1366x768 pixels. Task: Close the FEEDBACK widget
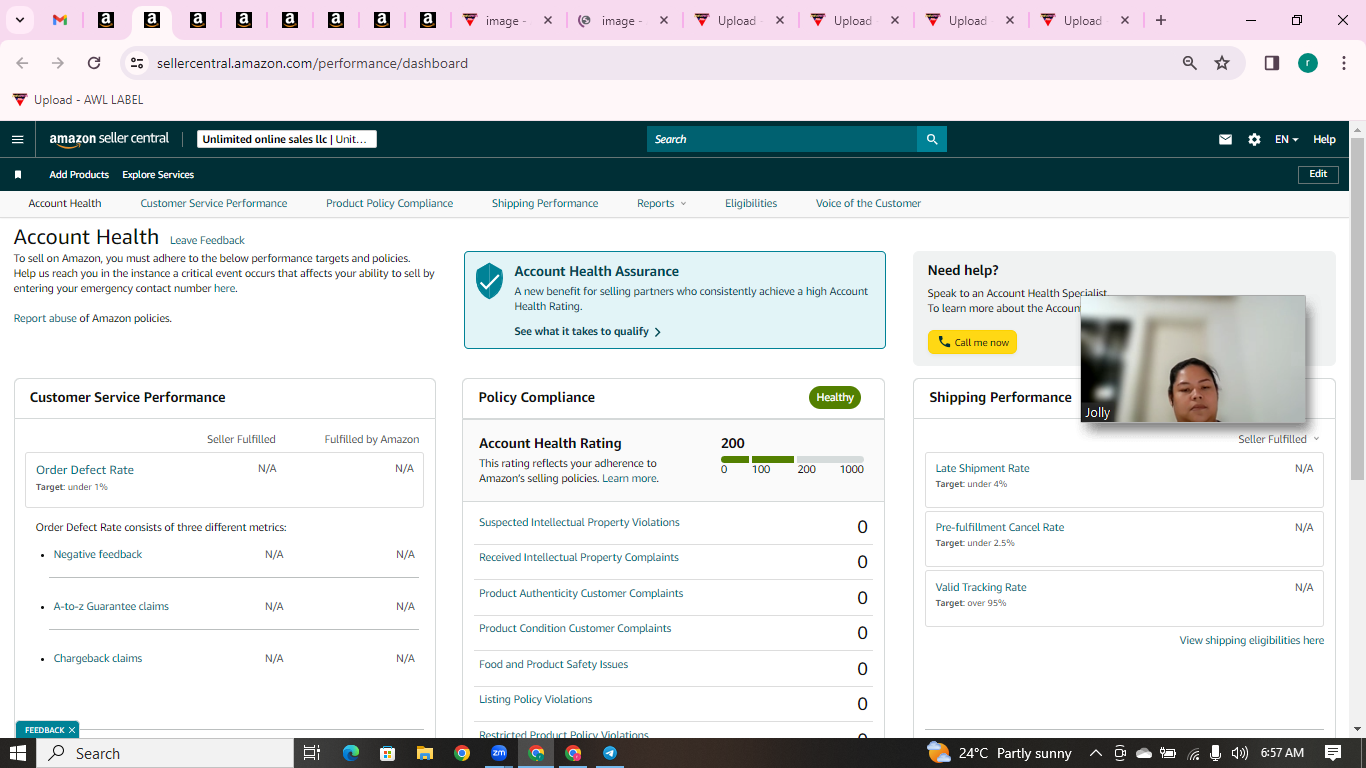[72, 730]
